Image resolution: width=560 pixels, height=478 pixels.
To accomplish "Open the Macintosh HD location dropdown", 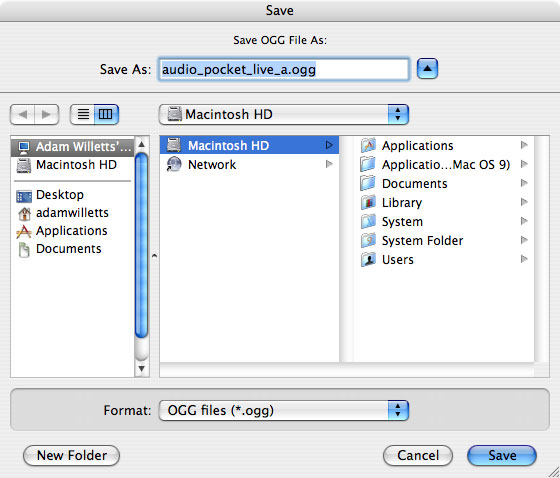I will pos(284,114).
